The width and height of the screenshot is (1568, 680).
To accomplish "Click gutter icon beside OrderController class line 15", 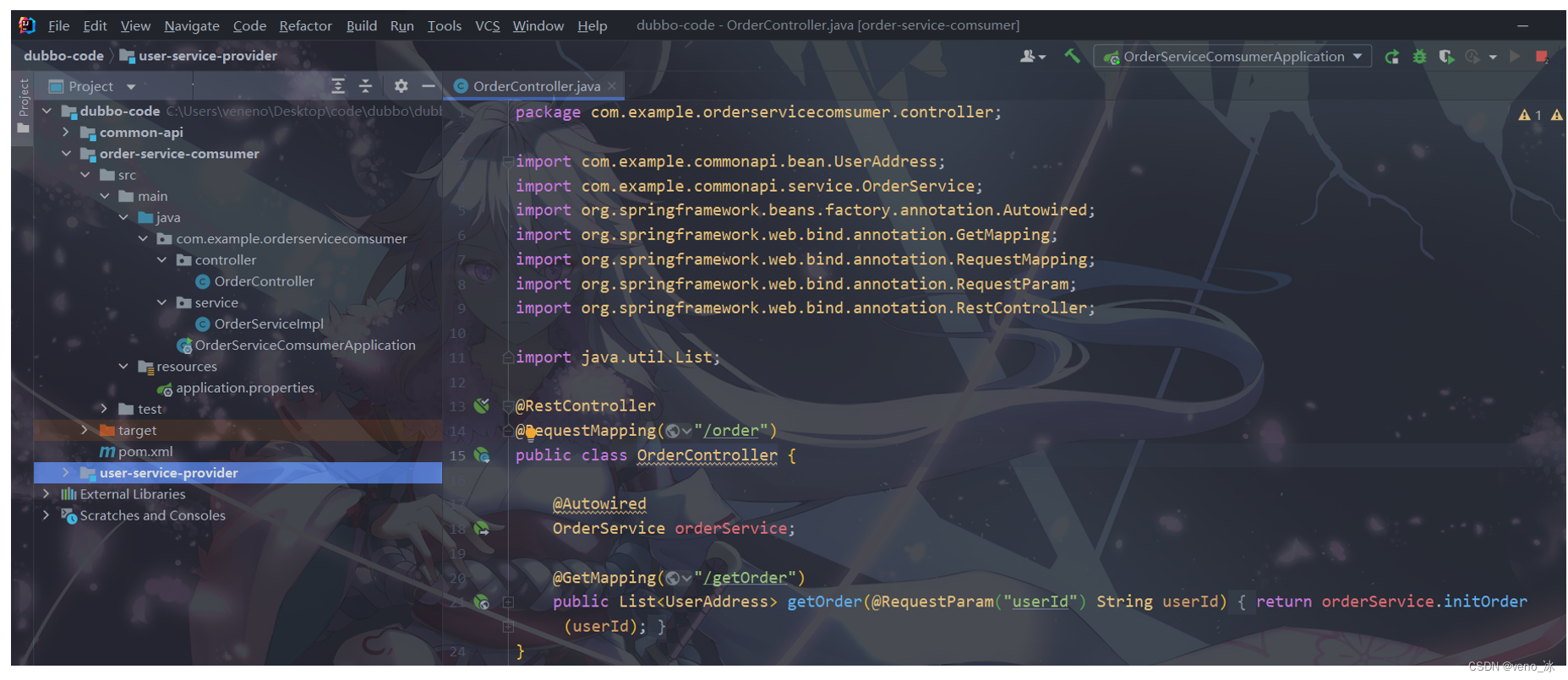I will click(482, 455).
